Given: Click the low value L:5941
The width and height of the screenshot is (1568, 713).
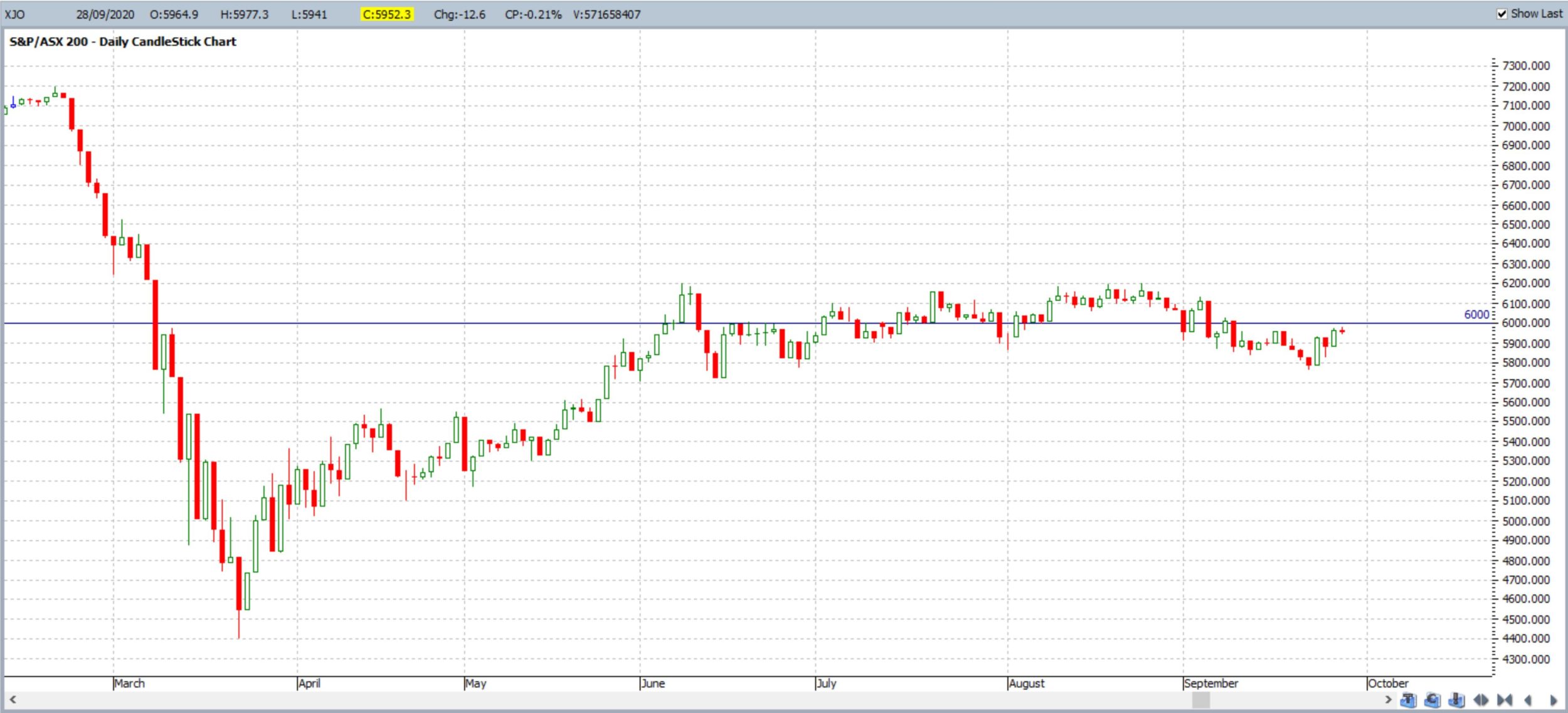Looking at the screenshot, I should pos(309,14).
